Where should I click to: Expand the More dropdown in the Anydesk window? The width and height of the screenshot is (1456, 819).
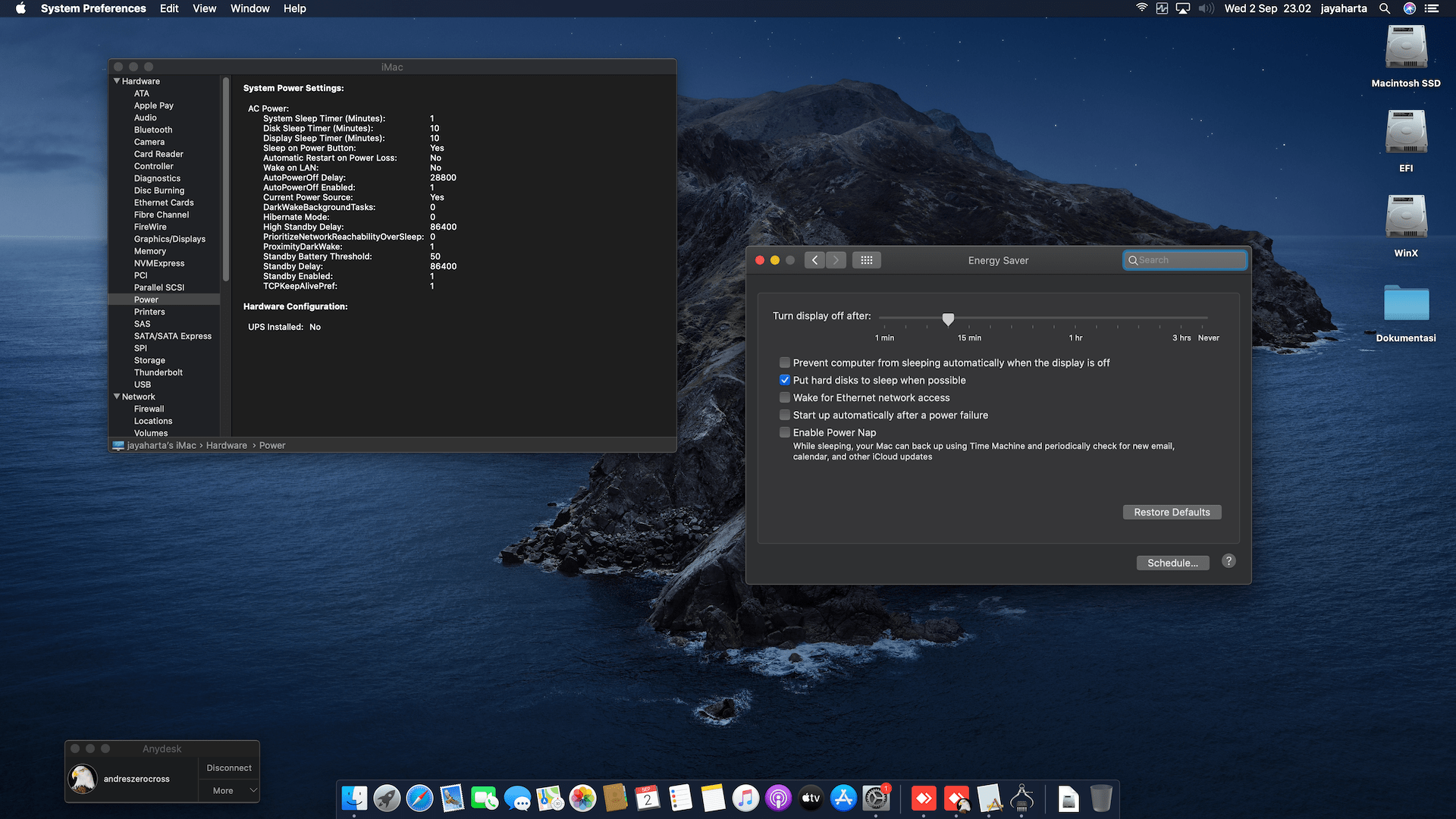click(229, 790)
